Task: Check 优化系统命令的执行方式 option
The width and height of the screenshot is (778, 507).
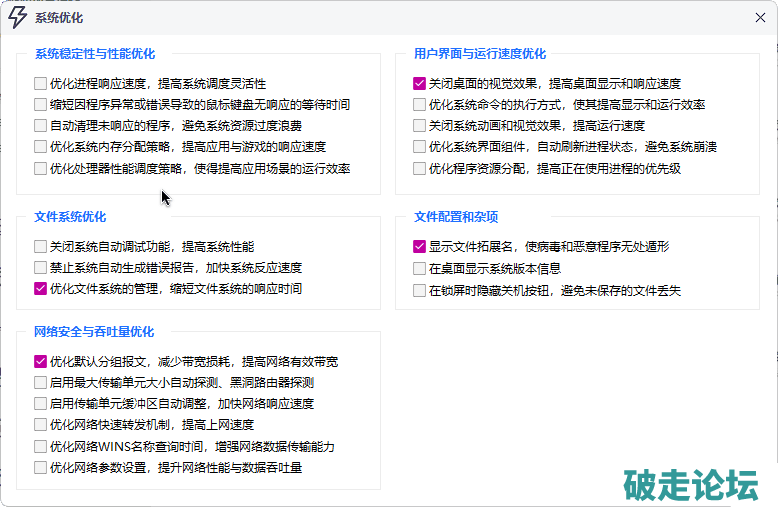Action: pyautogui.click(x=420, y=105)
